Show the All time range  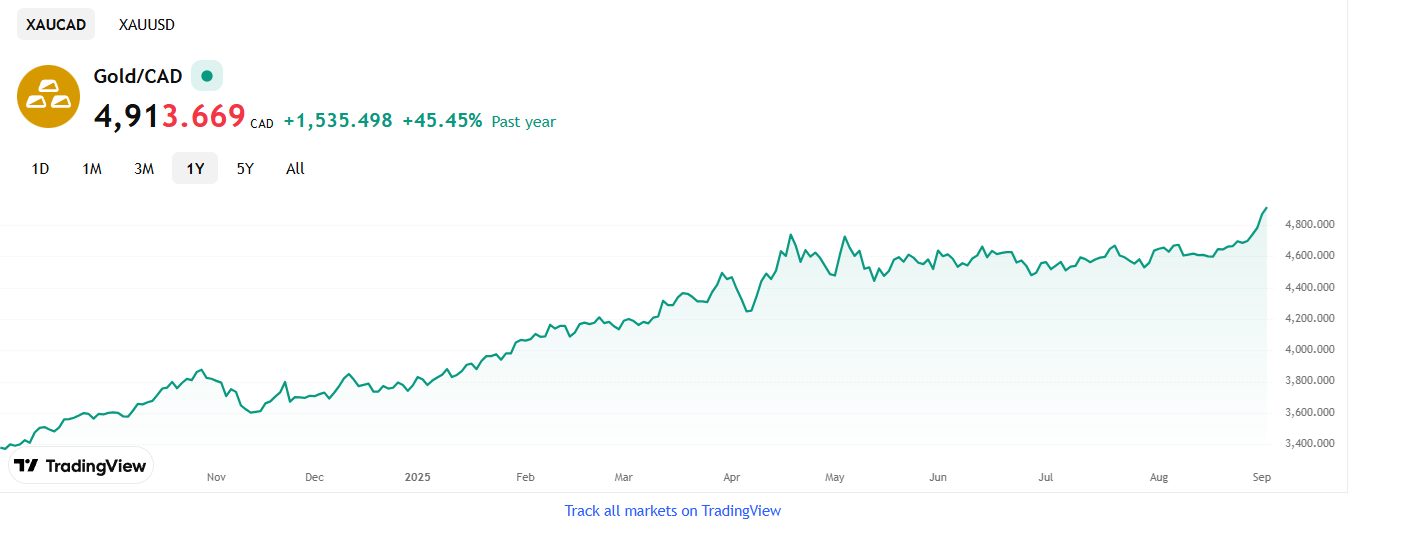295,169
